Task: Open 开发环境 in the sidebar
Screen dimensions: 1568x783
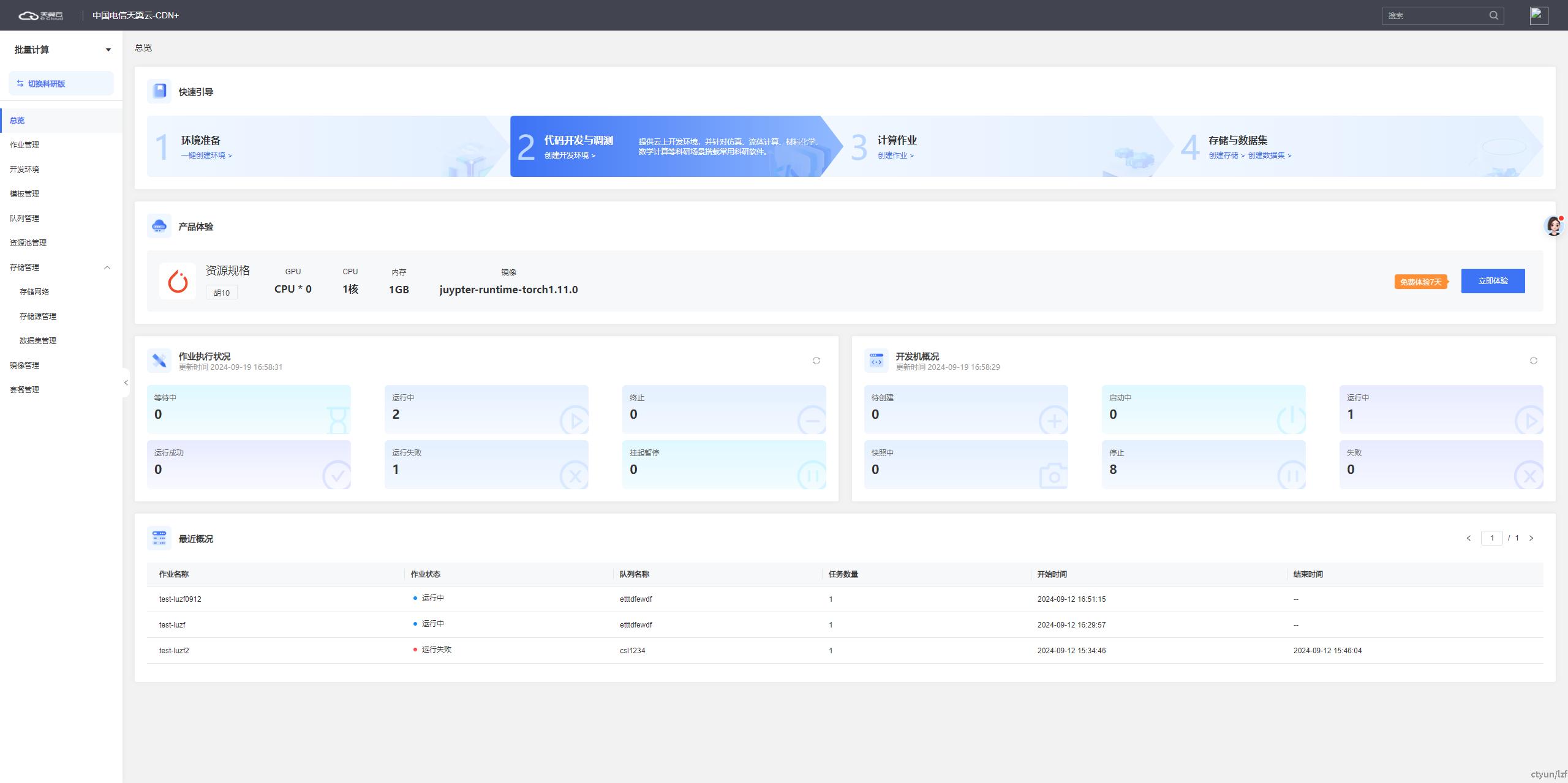Action: tap(61, 169)
